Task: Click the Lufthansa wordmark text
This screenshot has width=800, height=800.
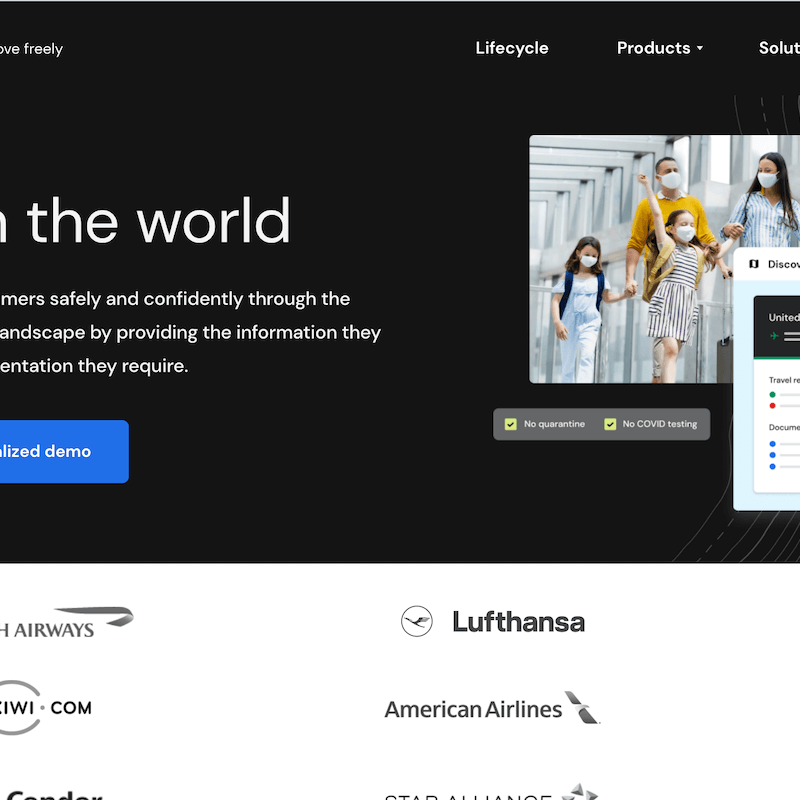Action: pos(518,622)
